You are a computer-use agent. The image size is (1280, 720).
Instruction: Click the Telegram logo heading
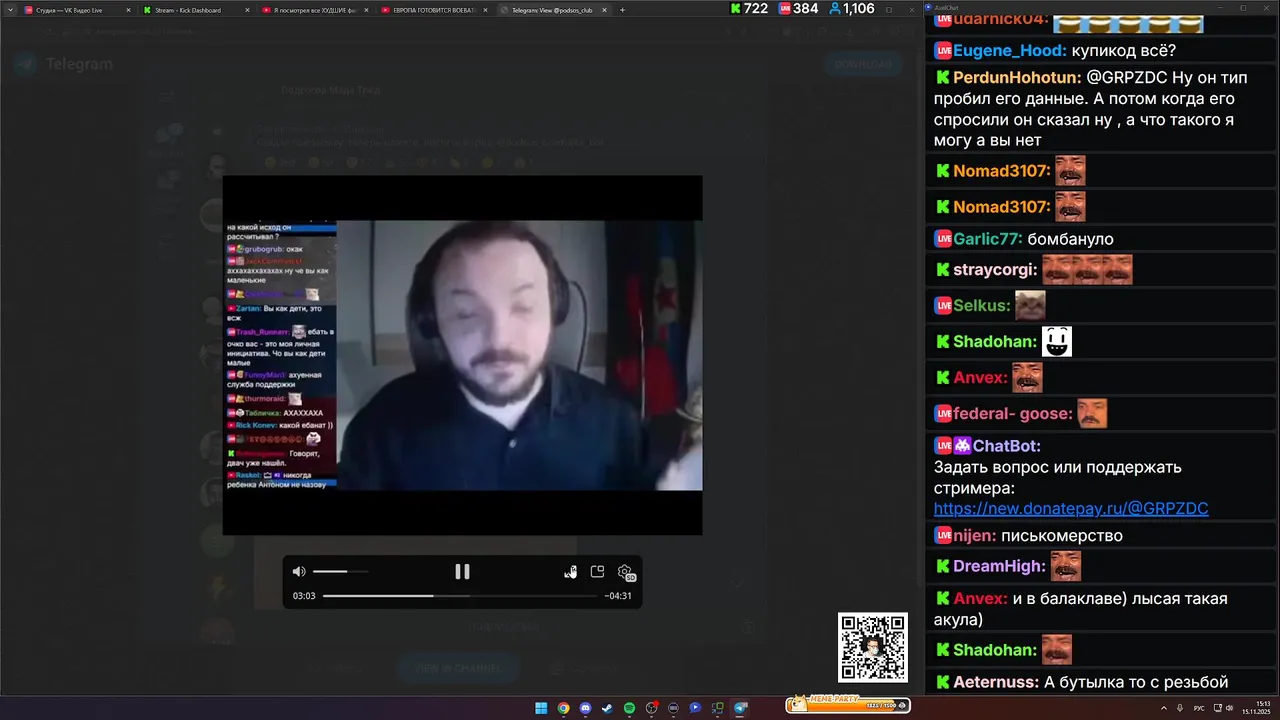click(x=65, y=64)
